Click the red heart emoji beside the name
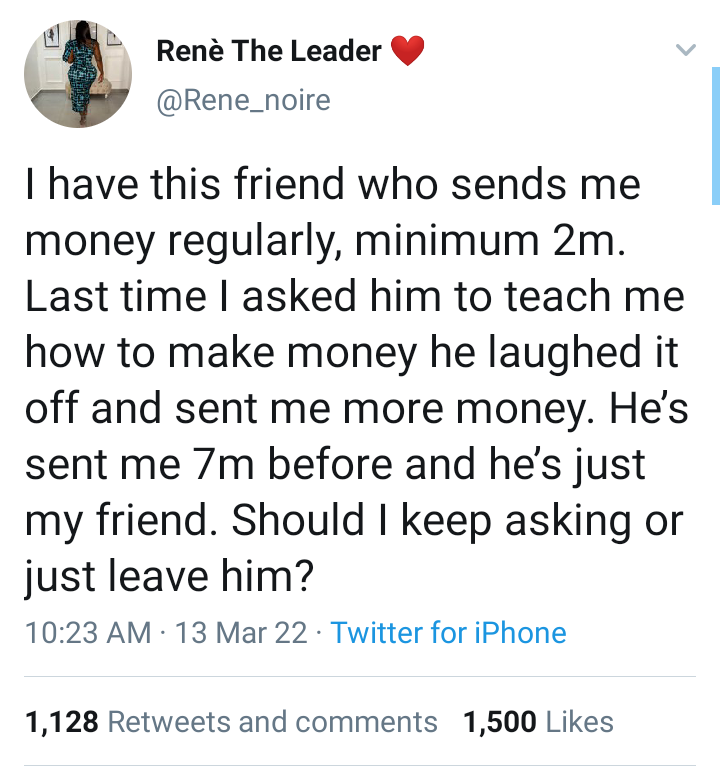The height and width of the screenshot is (773, 720). (x=407, y=51)
